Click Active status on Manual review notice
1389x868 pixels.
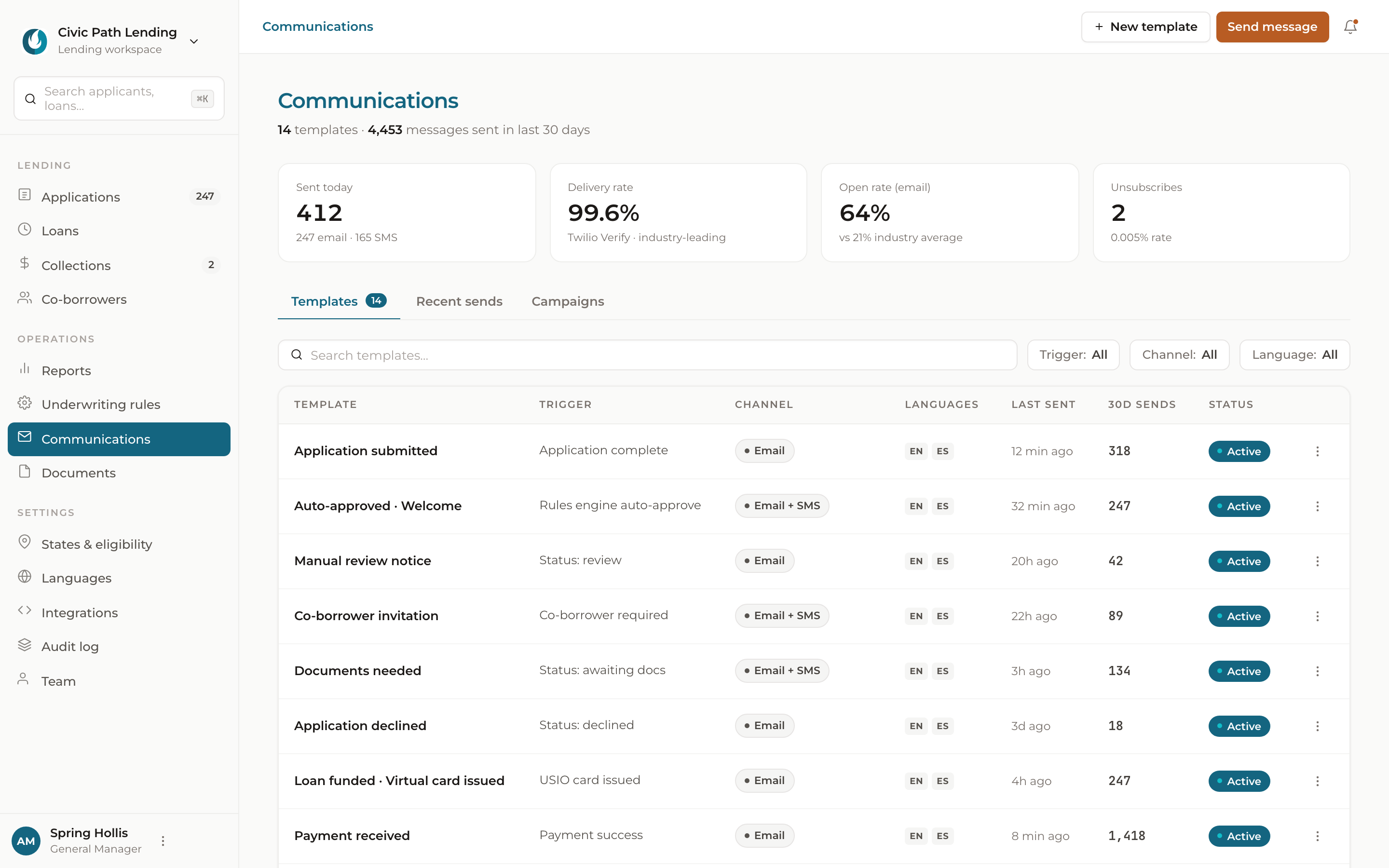(x=1239, y=561)
